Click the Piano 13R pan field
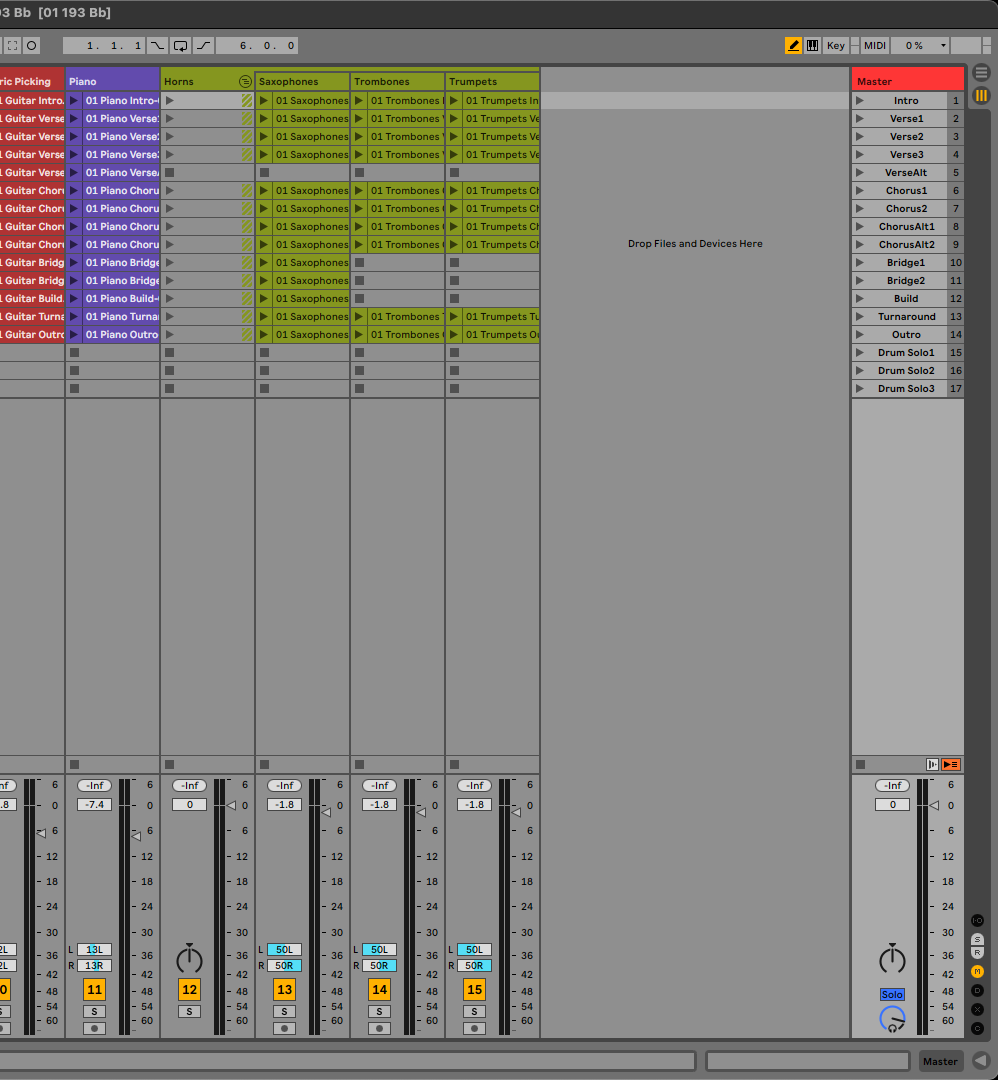 coord(94,966)
